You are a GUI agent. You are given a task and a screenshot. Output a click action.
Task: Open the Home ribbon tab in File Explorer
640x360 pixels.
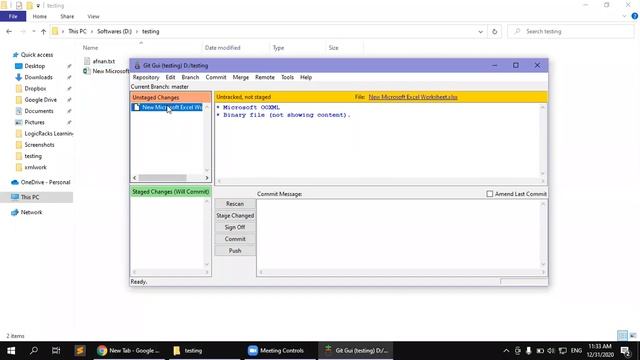click(40, 17)
